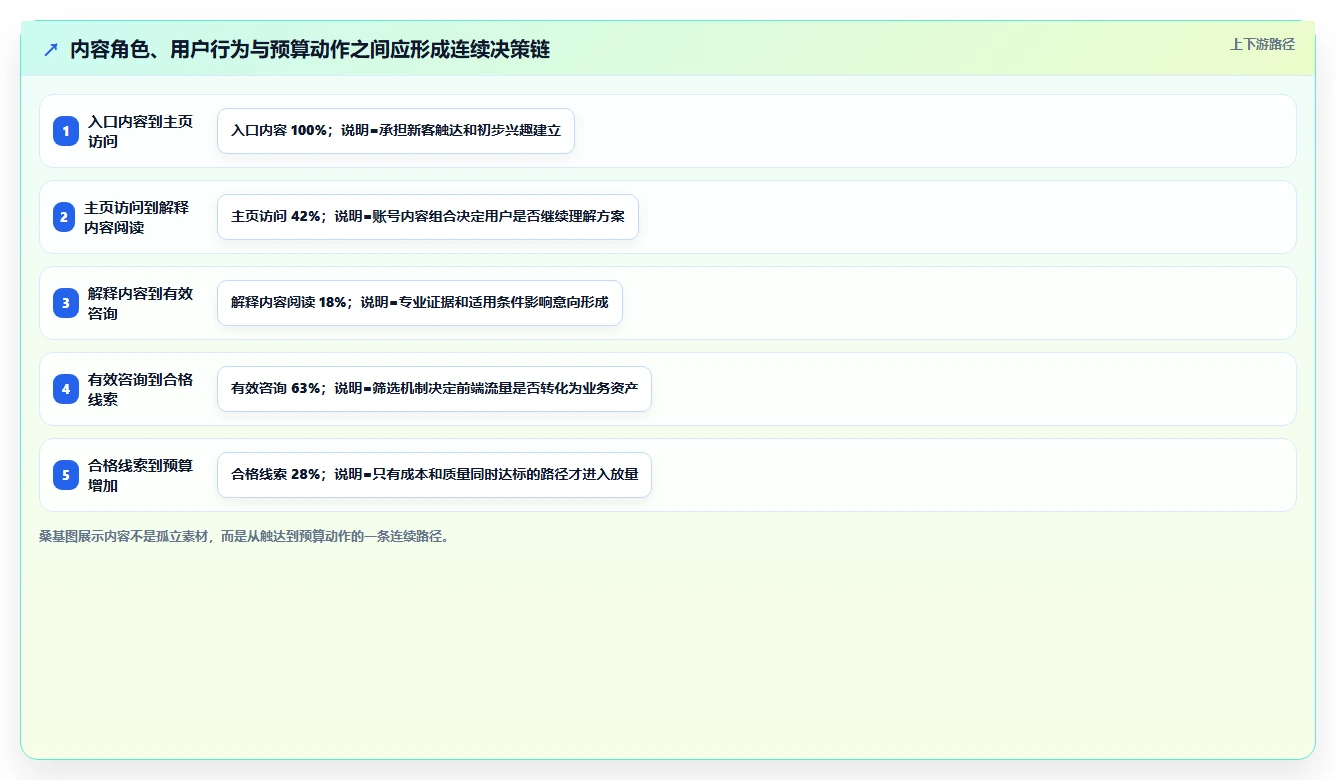This screenshot has height=780, width=1336.
Task: Click the step 5 number badge
Action: [66, 475]
